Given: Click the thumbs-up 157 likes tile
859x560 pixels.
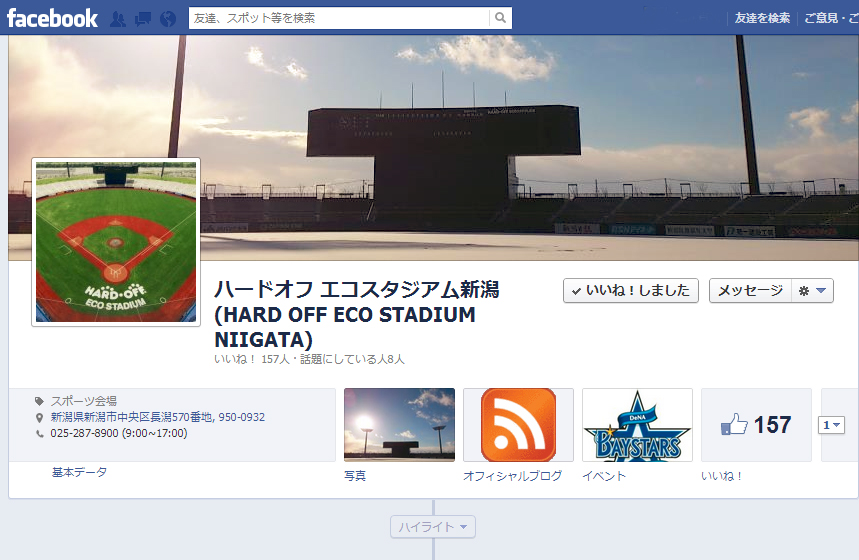Looking at the screenshot, I should 756,425.
